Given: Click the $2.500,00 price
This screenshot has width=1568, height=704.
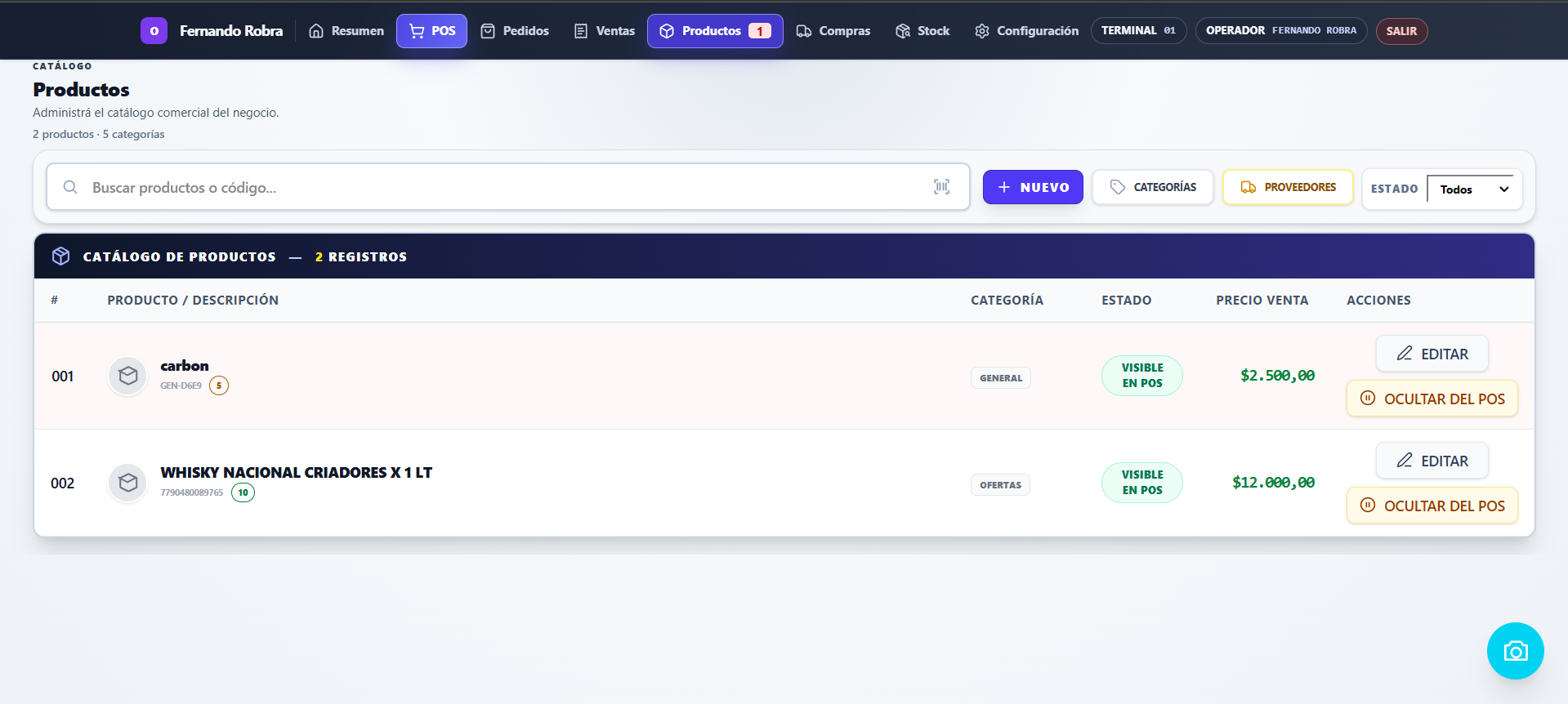Looking at the screenshot, I should click(1277, 376).
